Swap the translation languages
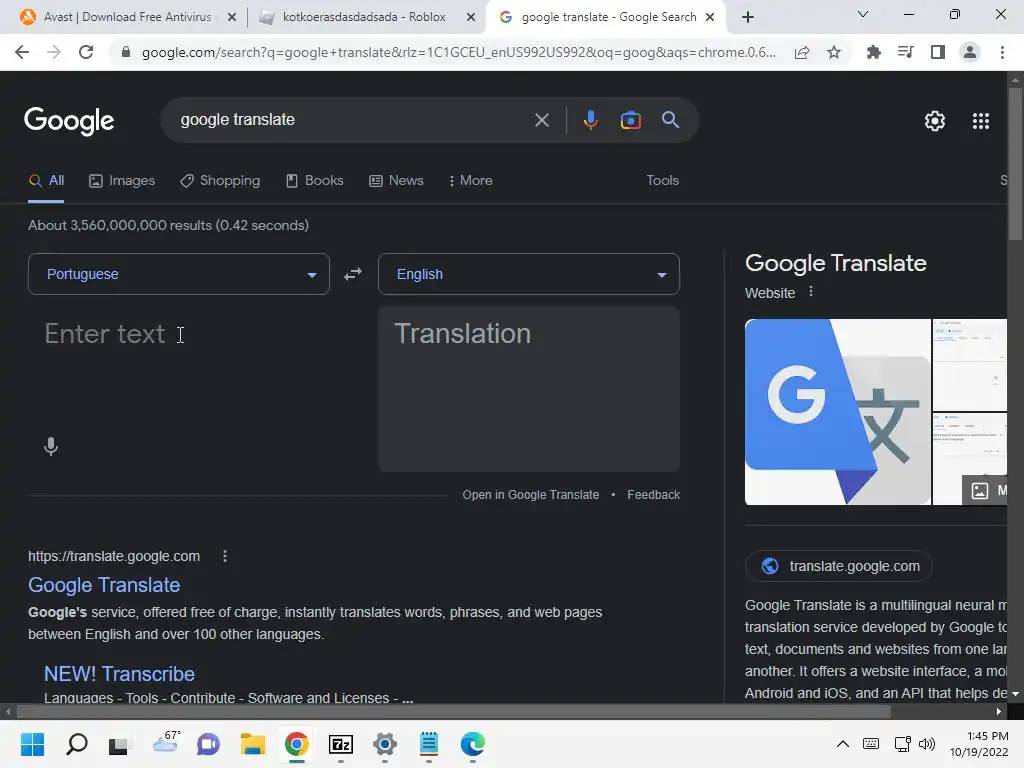 [353, 274]
